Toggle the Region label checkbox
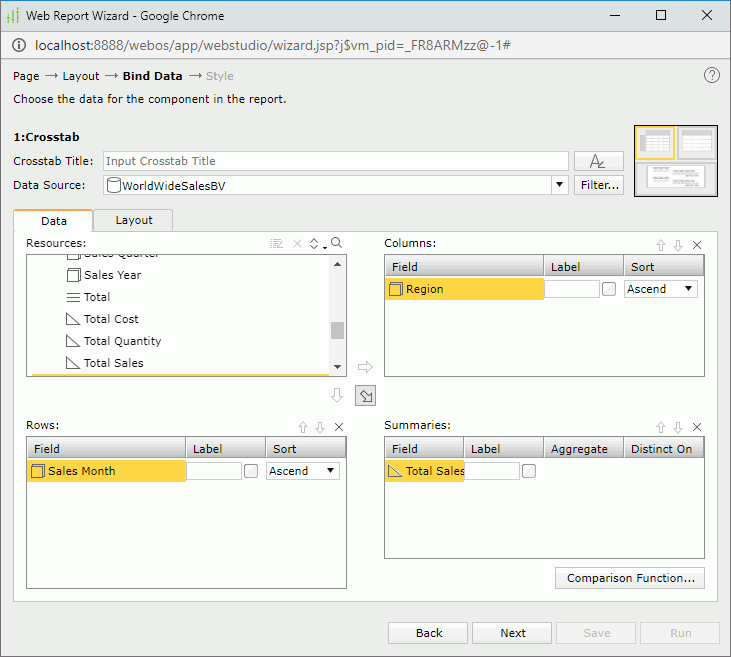 (x=609, y=289)
